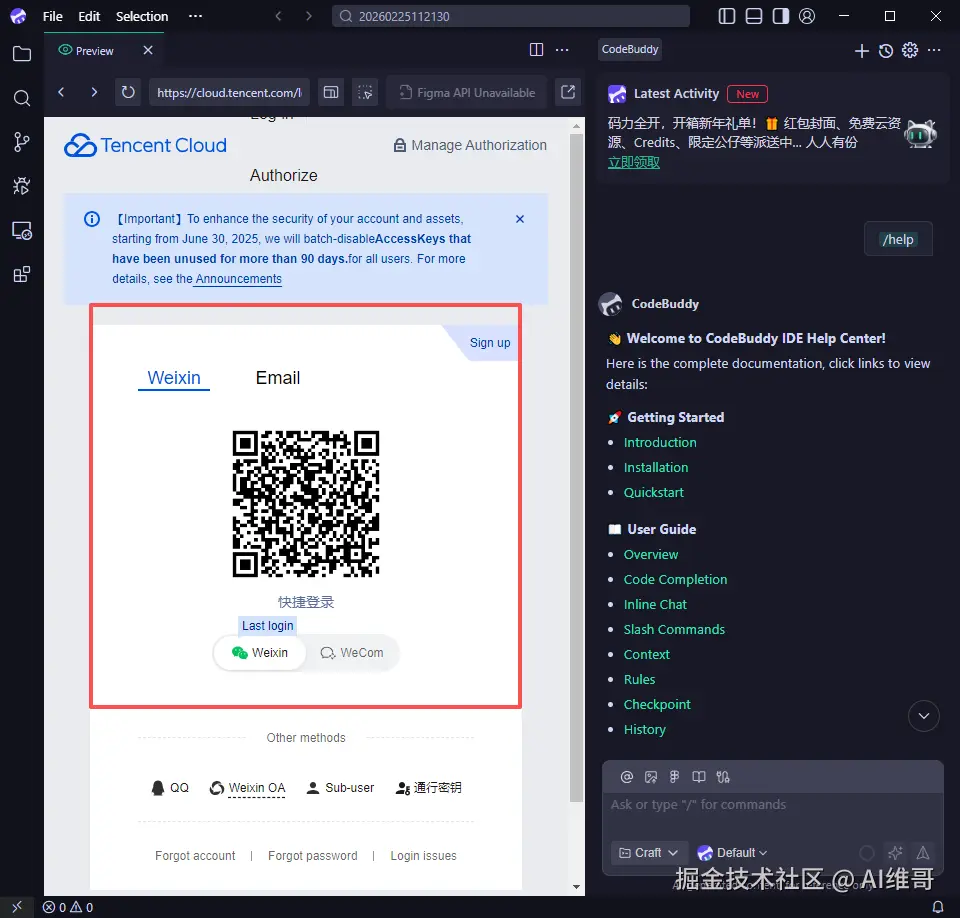Click the CodeBuddy logo in title bar

(18, 16)
